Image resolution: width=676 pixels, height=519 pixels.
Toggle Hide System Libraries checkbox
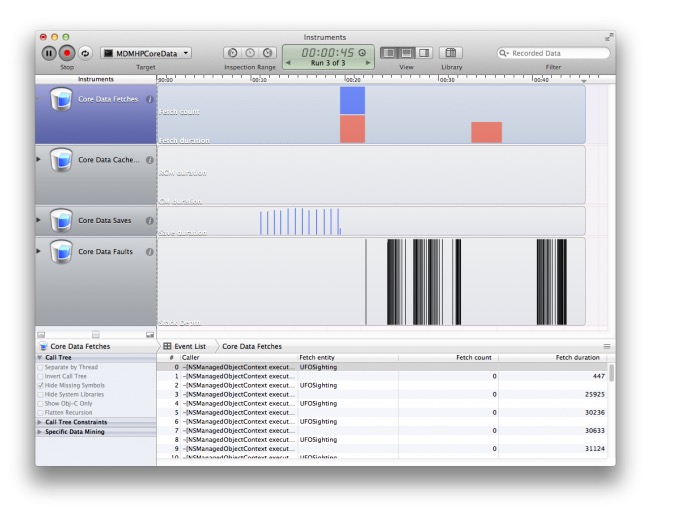(x=41, y=394)
